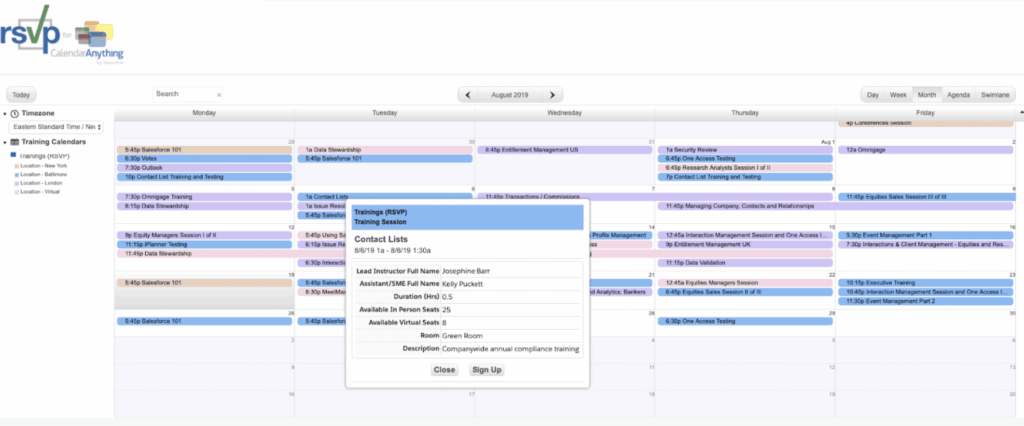The height and width of the screenshot is (426, 1024).
Task: Open 8:45p Entitlement Management US event
Action: pos(565,150)
